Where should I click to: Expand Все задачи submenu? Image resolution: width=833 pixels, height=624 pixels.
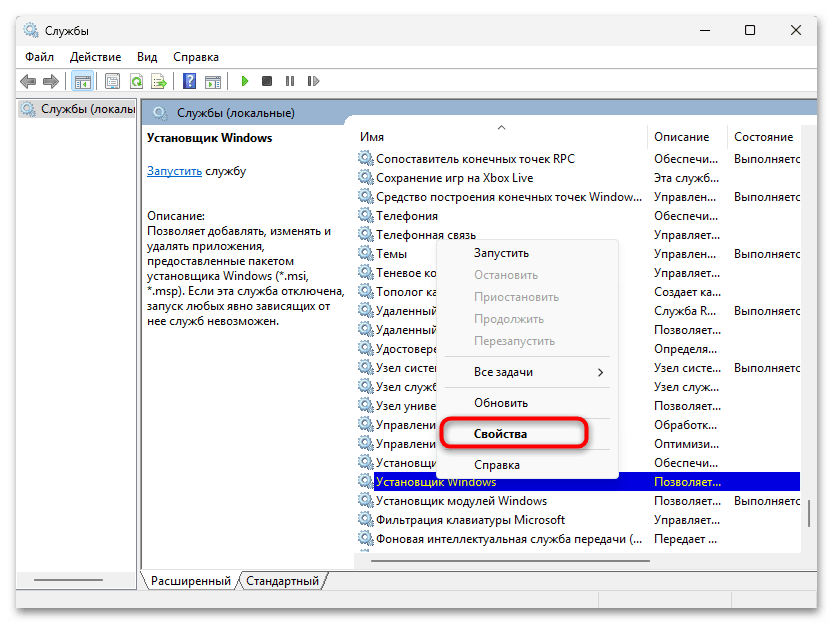pyautogui.click(x=527, y=372)
